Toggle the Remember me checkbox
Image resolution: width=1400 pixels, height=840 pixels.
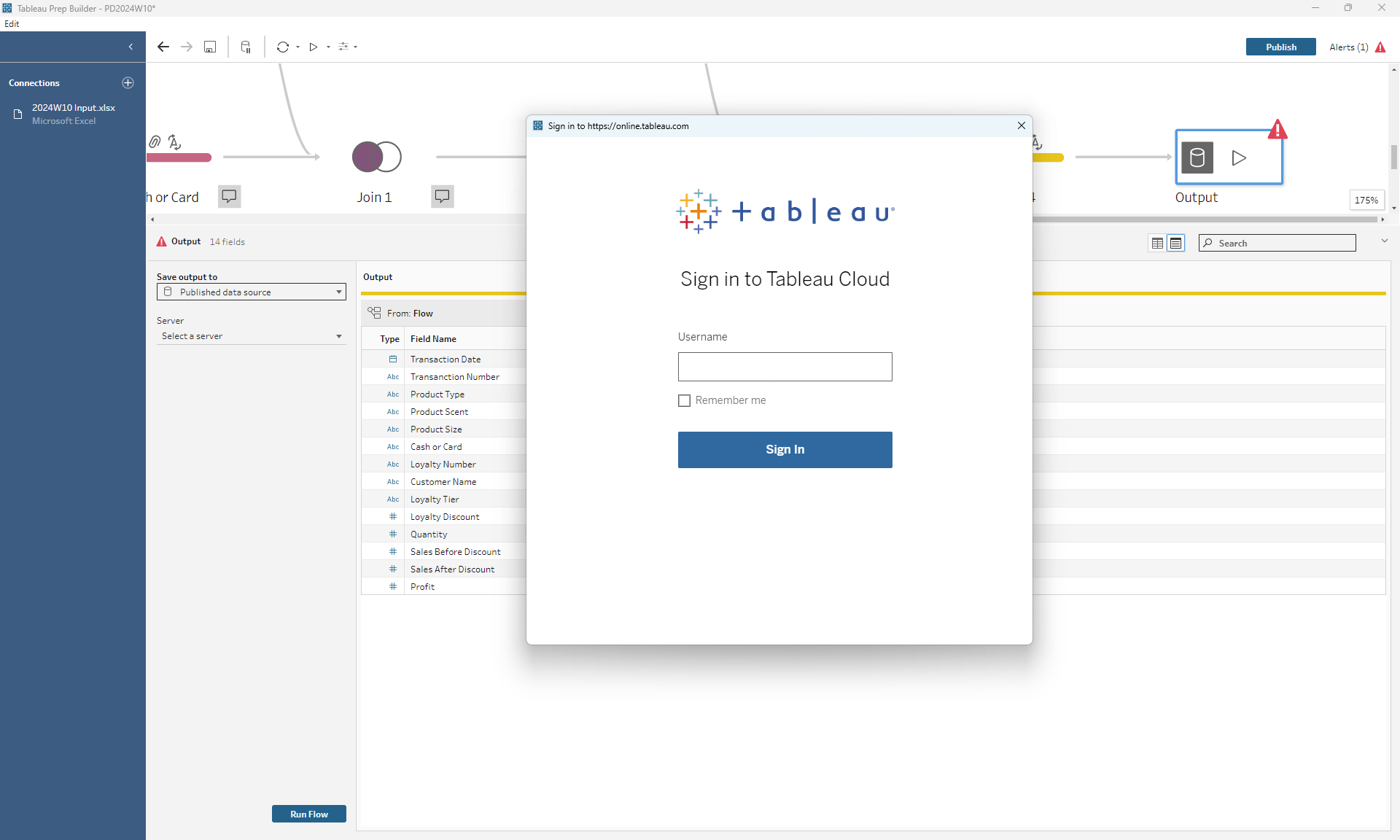click(684, 400)
